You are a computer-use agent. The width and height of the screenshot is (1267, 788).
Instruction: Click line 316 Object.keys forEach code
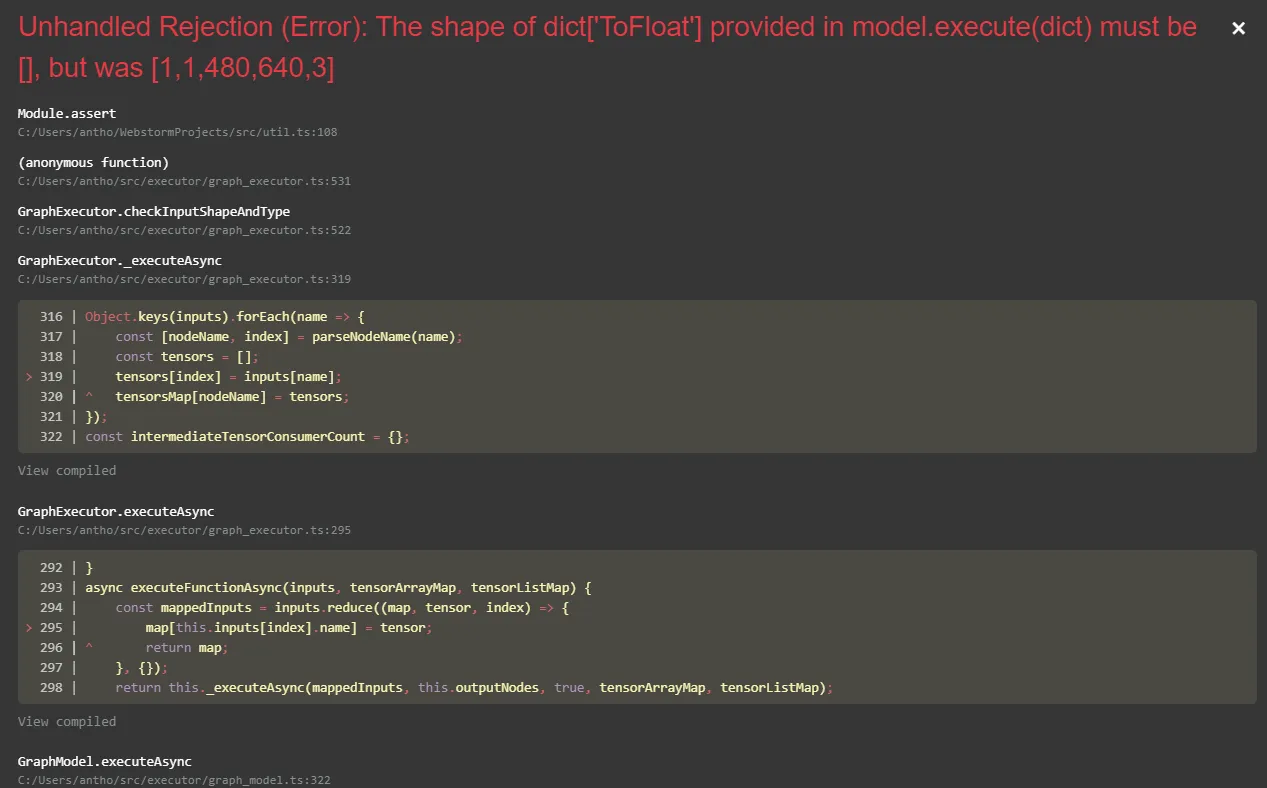[x=225, y=317]
